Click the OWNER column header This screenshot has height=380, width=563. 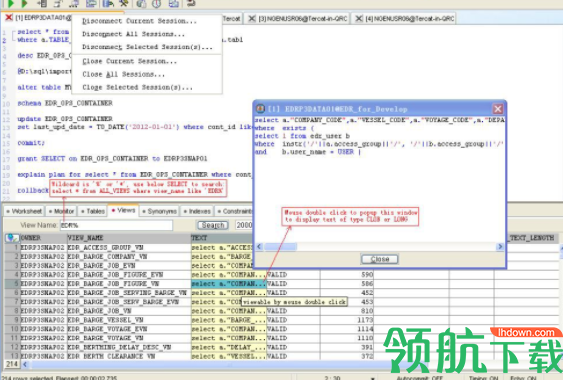(x=43, y=238)
